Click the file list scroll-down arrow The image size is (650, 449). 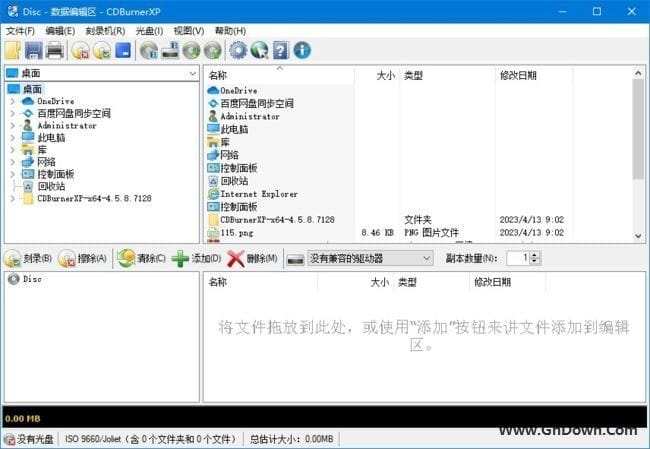pyautogui.click(x=638, y=236)
